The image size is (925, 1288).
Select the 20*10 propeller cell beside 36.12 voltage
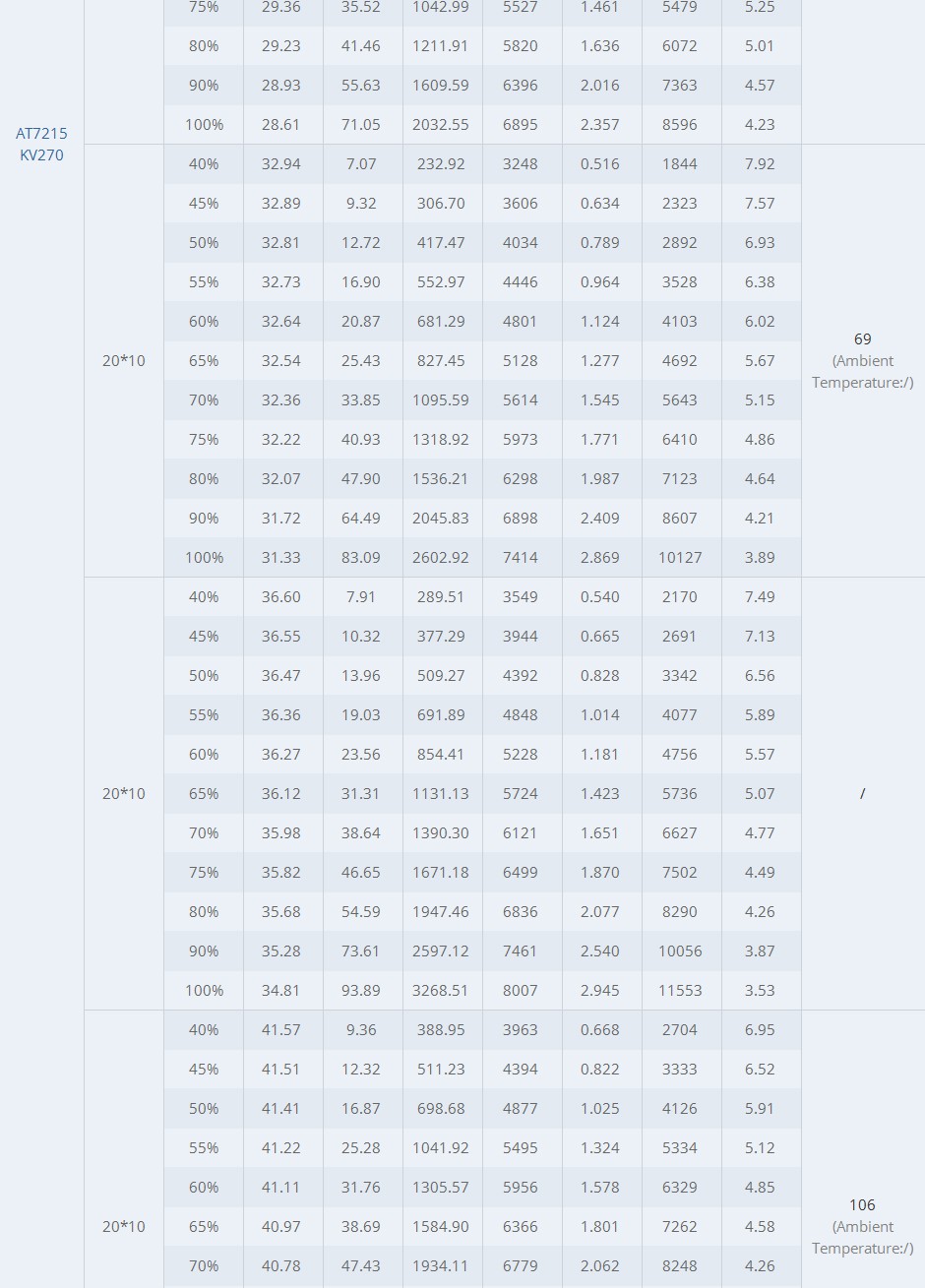[x=124, y=793]
